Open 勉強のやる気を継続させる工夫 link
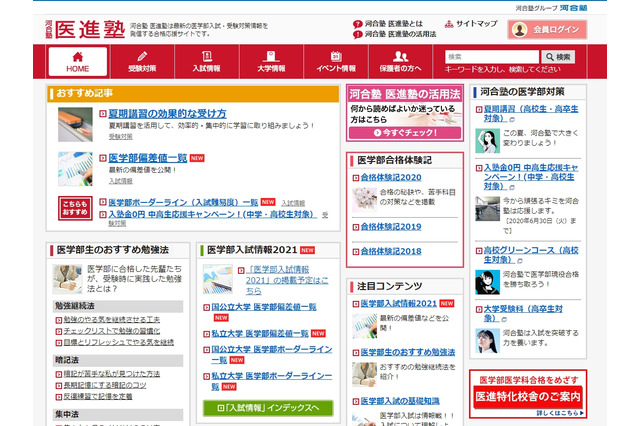Screen dimensions: 640x426 (111, 320)
